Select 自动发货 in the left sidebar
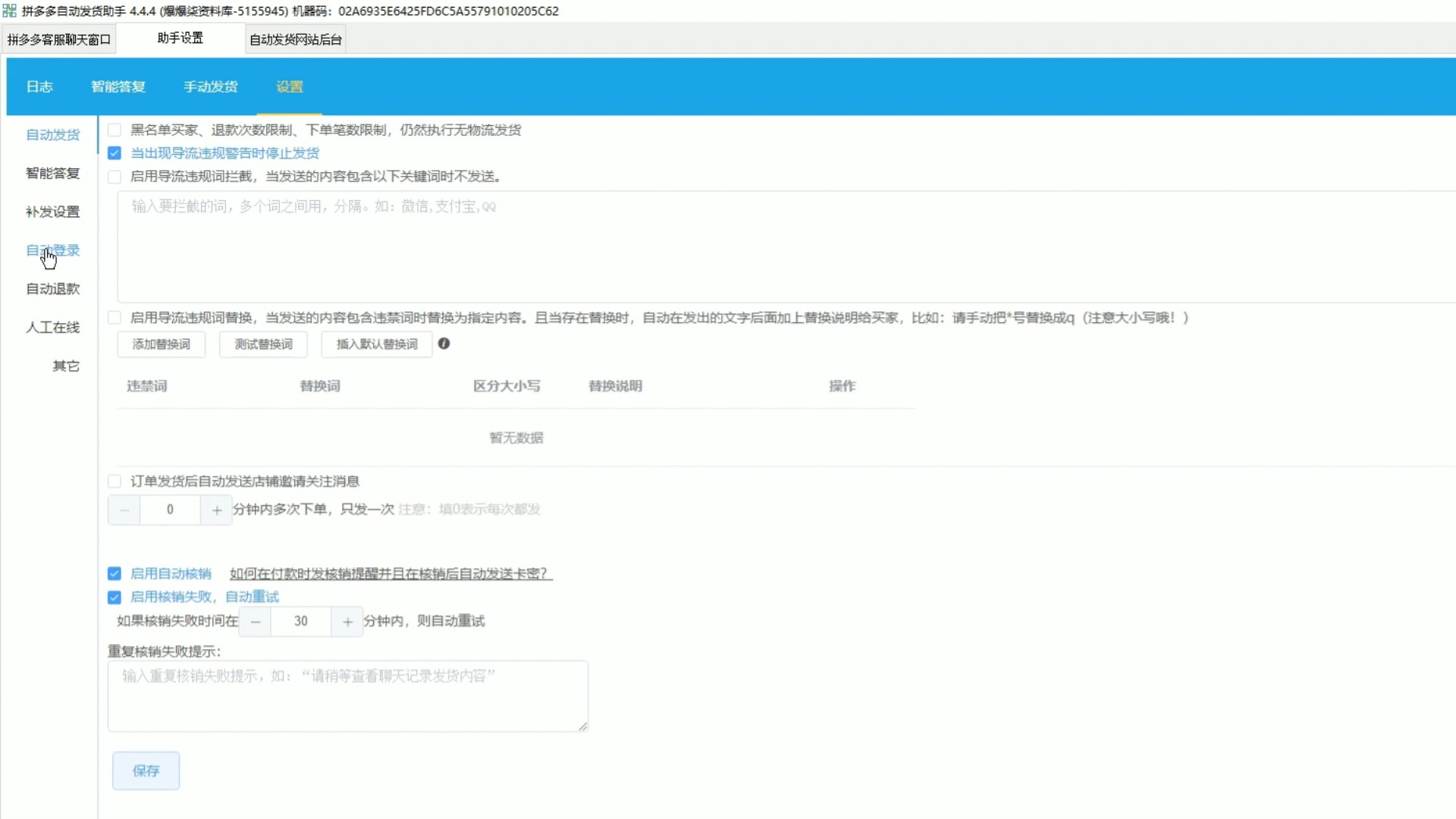The width and height of the screenshot is (1456, 819). coord(53,135)
